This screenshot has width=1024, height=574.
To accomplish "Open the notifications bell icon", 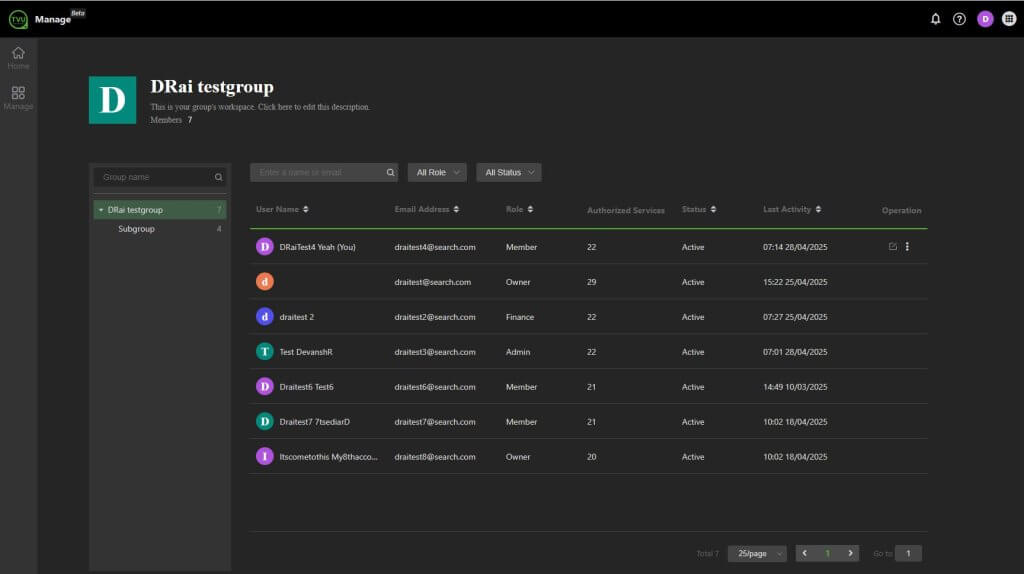I will click(x=935, y=19).
